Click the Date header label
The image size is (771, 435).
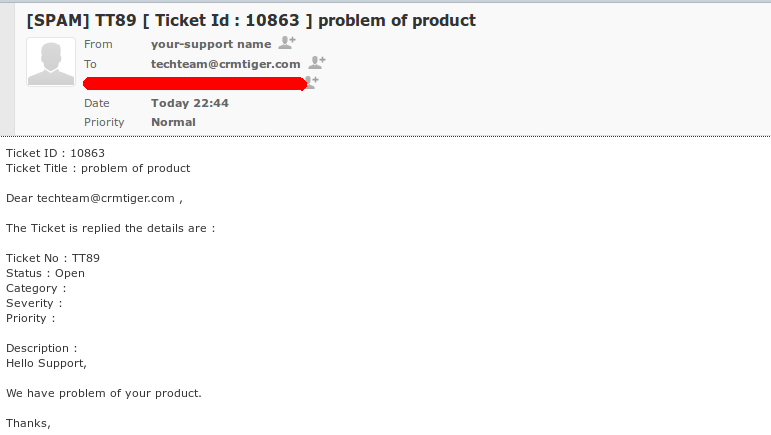97,103
